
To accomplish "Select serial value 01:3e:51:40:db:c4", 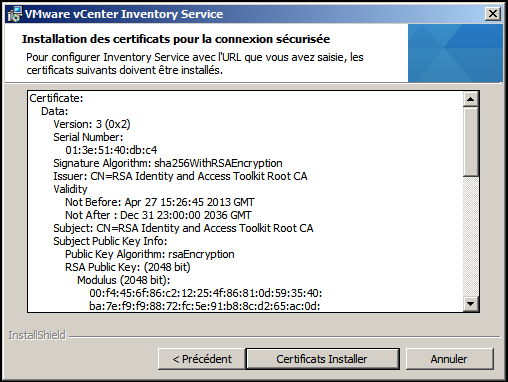I will coord(111,150).
